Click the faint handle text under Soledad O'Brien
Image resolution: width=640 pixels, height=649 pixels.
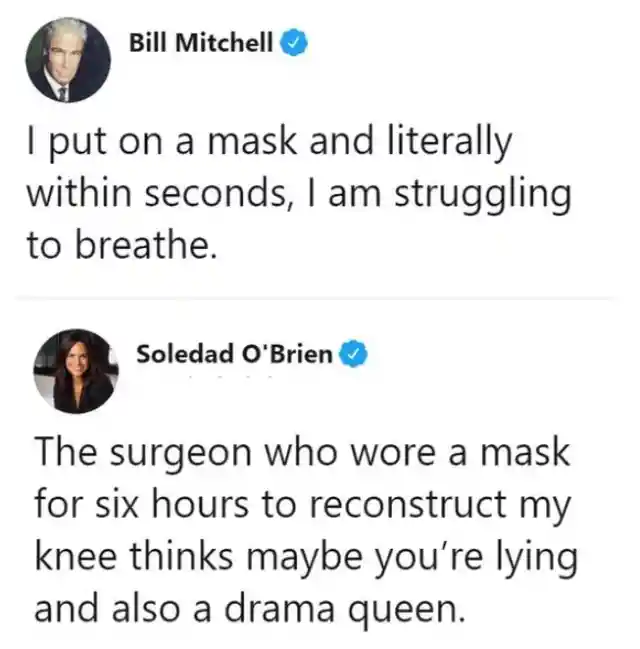coord(230,377)
